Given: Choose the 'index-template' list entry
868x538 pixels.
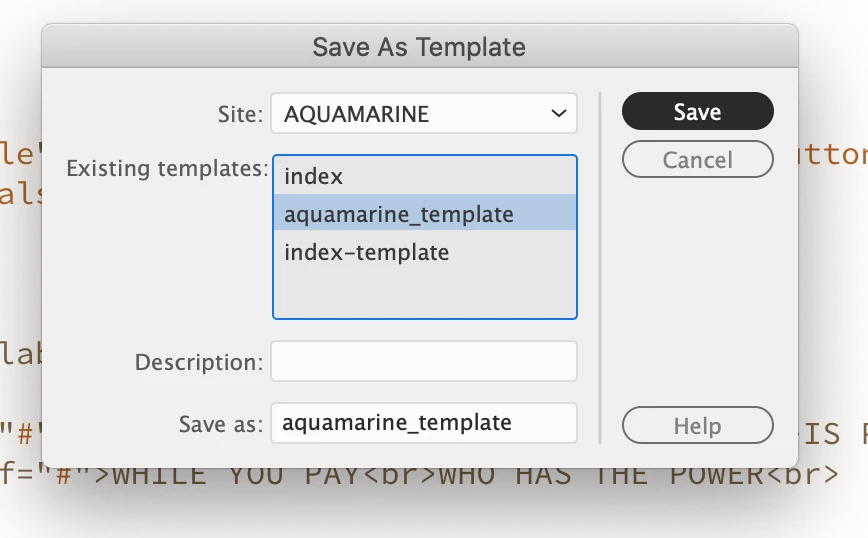Looking at the screenshot, I should (366, 252).
